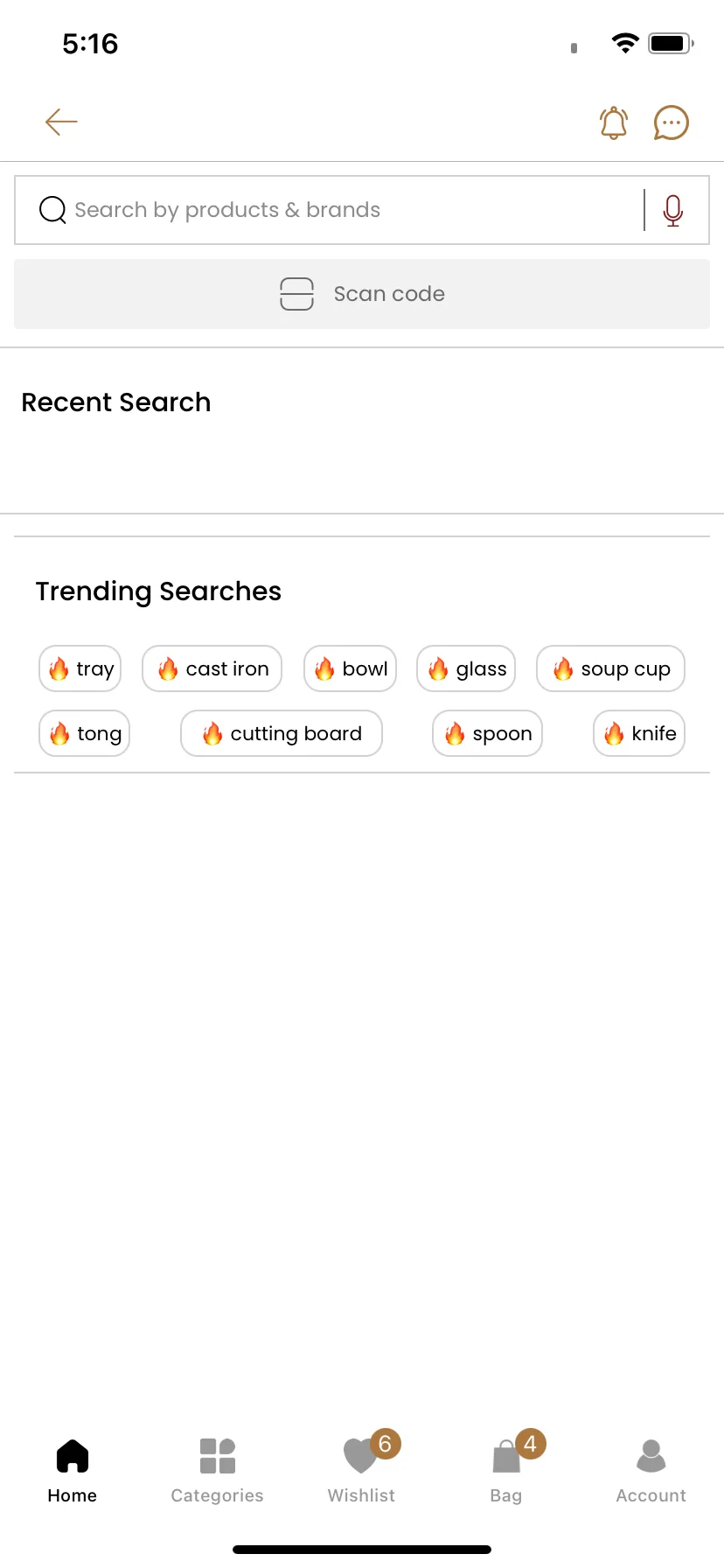724x1568 pixels.
Task: Tap the back arrow icon
Action: pyautogui.click(x=61, y=122)
